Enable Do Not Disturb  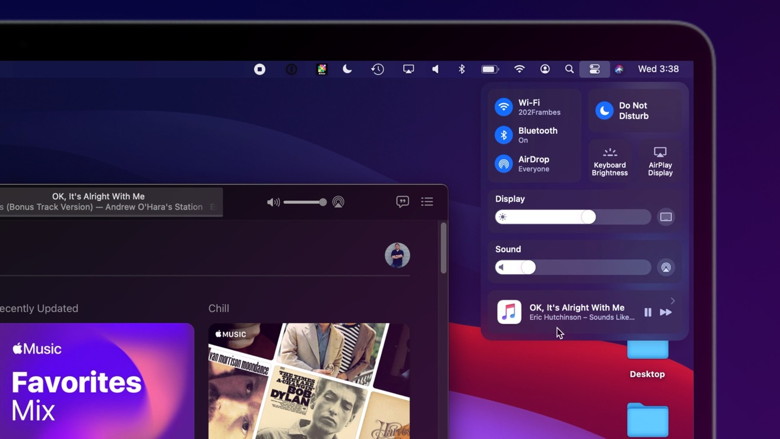pyautogui.click(x=605, y=111)
